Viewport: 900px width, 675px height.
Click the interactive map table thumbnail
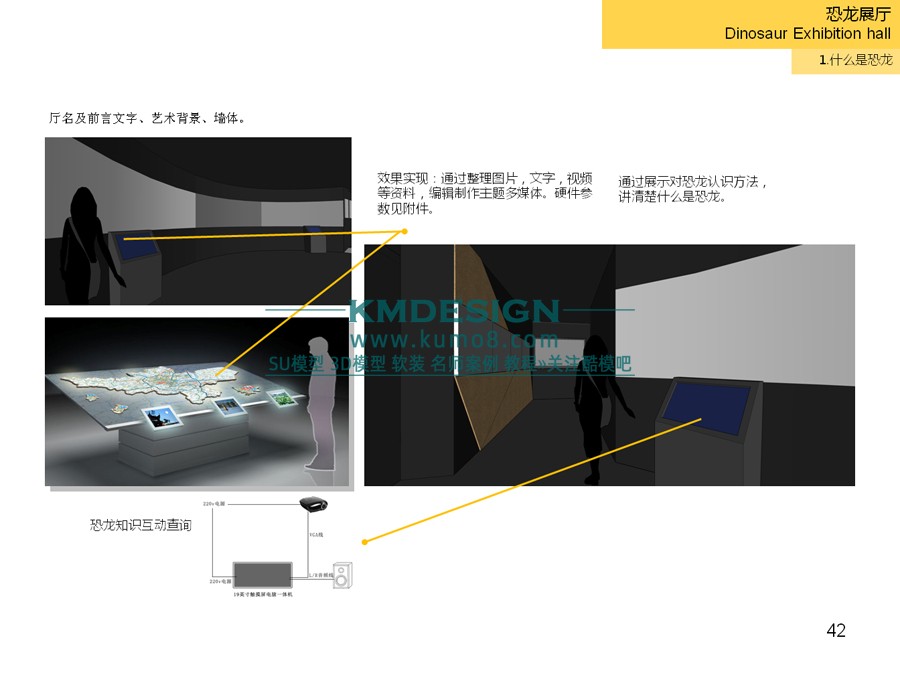[x=197, y=402]
